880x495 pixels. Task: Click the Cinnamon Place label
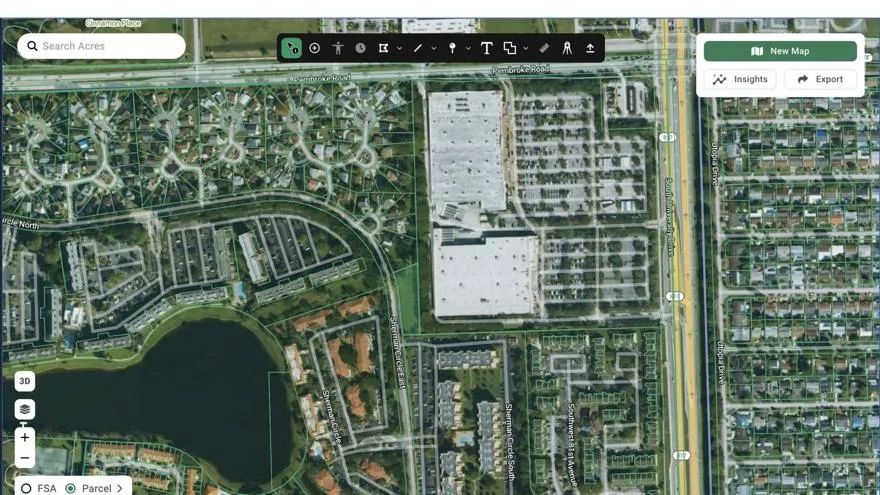pyautogui.click(x=113, y=23)
